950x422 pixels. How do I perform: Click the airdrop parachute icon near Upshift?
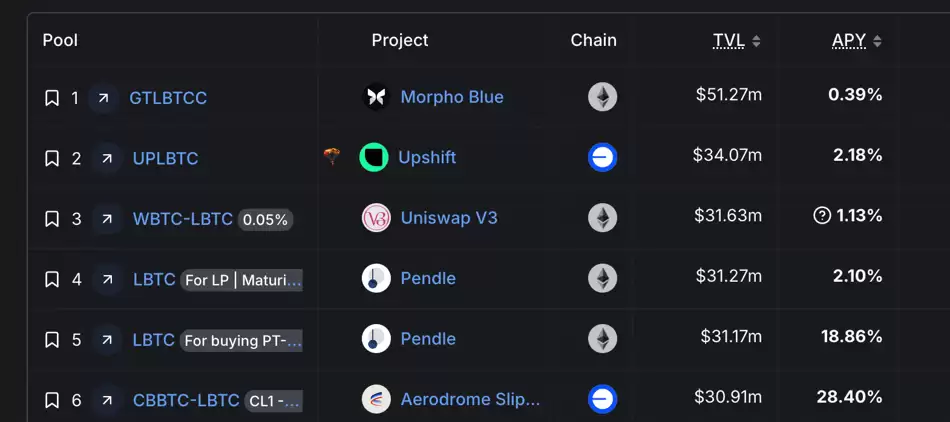coord(332,157)
